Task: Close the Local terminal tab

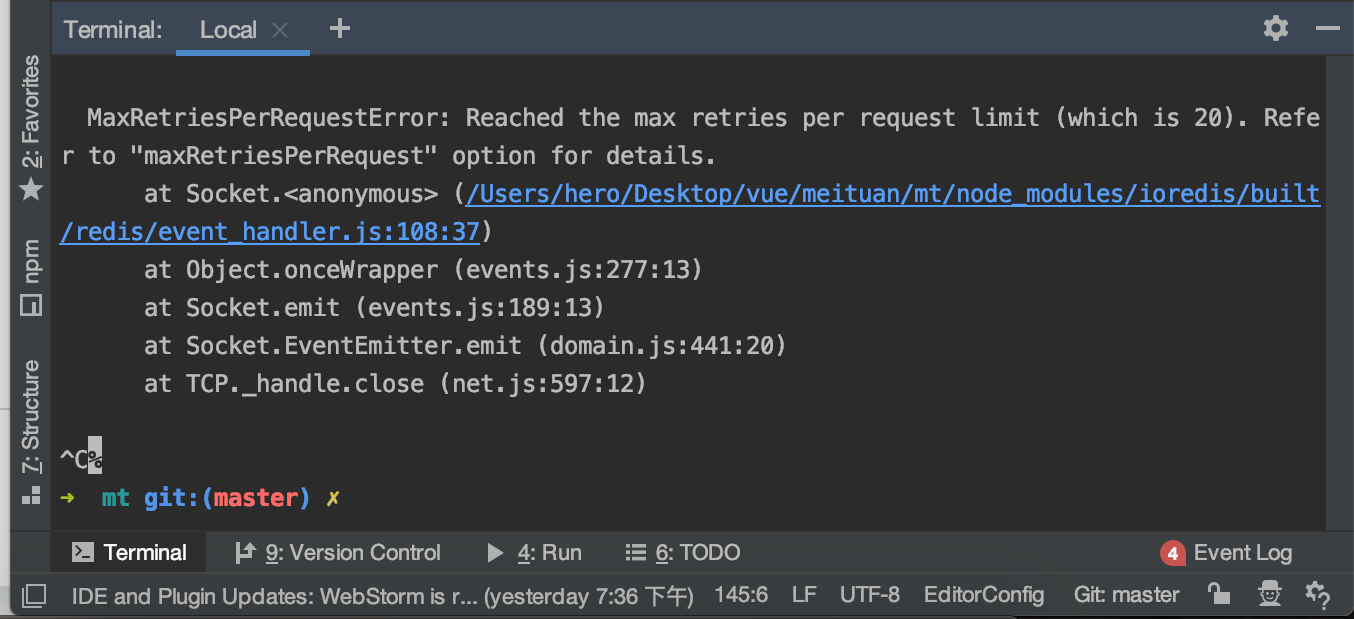Action: point(280,30)
